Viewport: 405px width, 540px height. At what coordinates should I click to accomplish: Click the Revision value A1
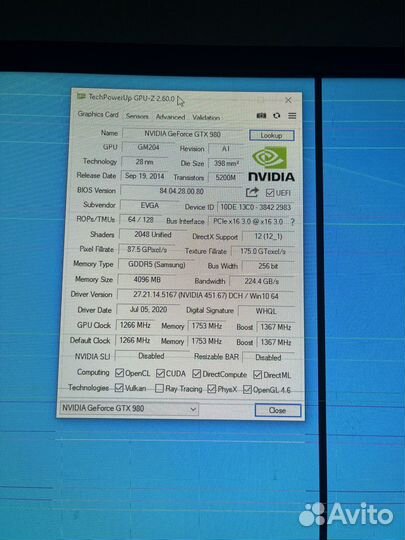coord(226,149)
